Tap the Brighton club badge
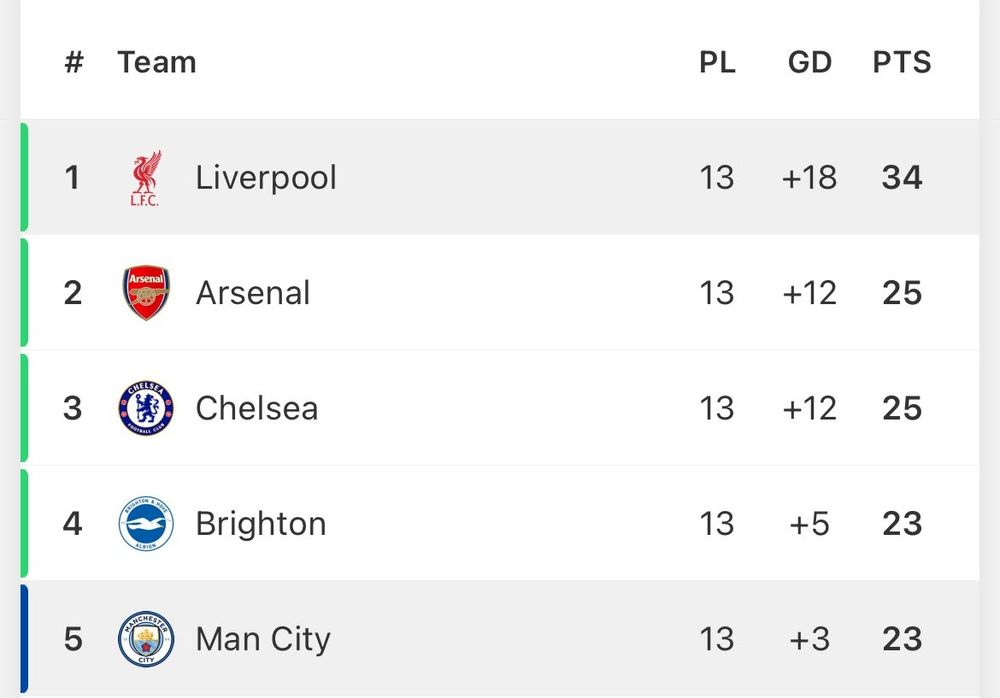Image resolution: width=1000 pixels, height=698 pixels. pyautogui.click(x=146, y=523)
